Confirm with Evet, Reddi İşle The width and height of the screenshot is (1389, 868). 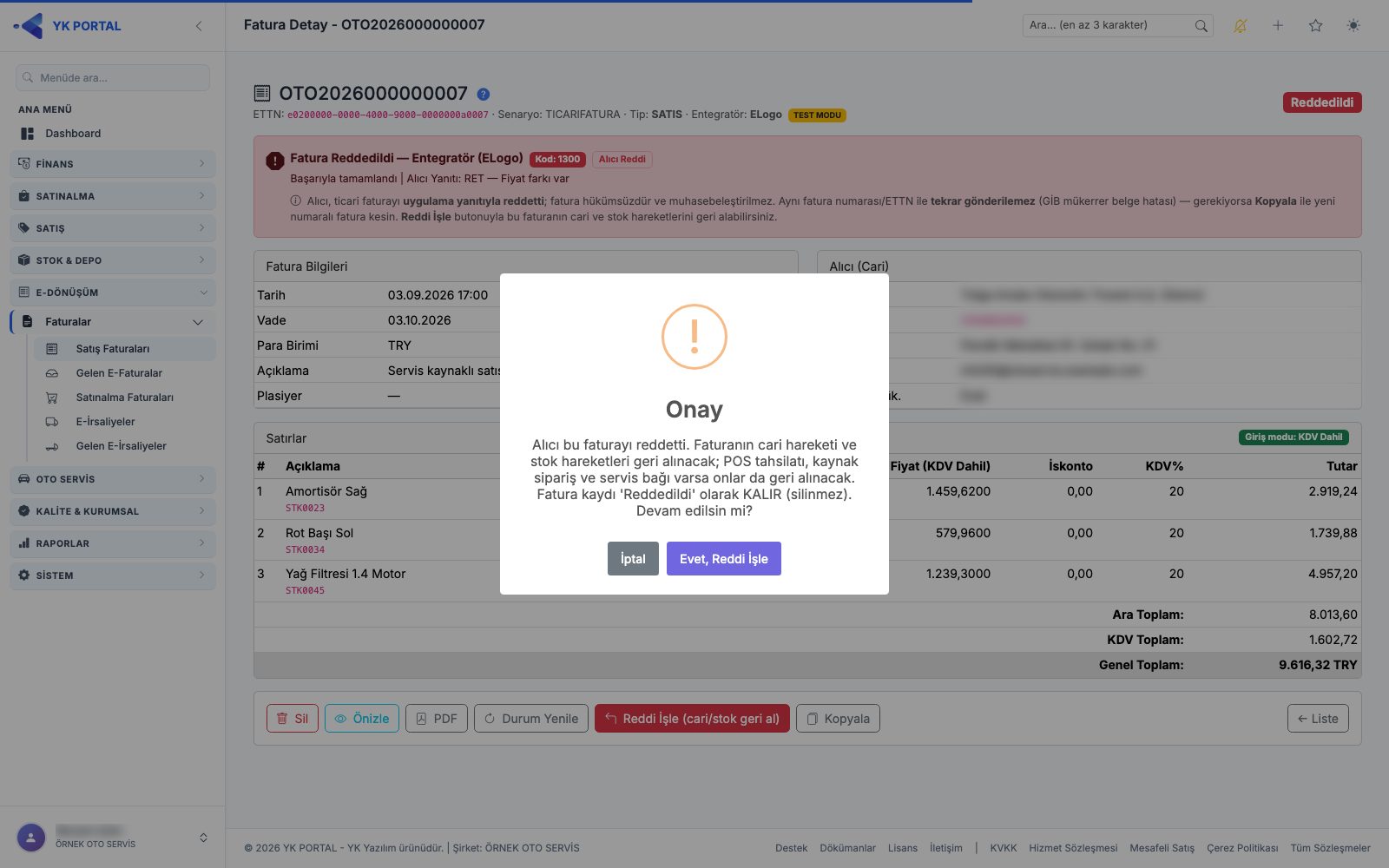click(724, 559)
